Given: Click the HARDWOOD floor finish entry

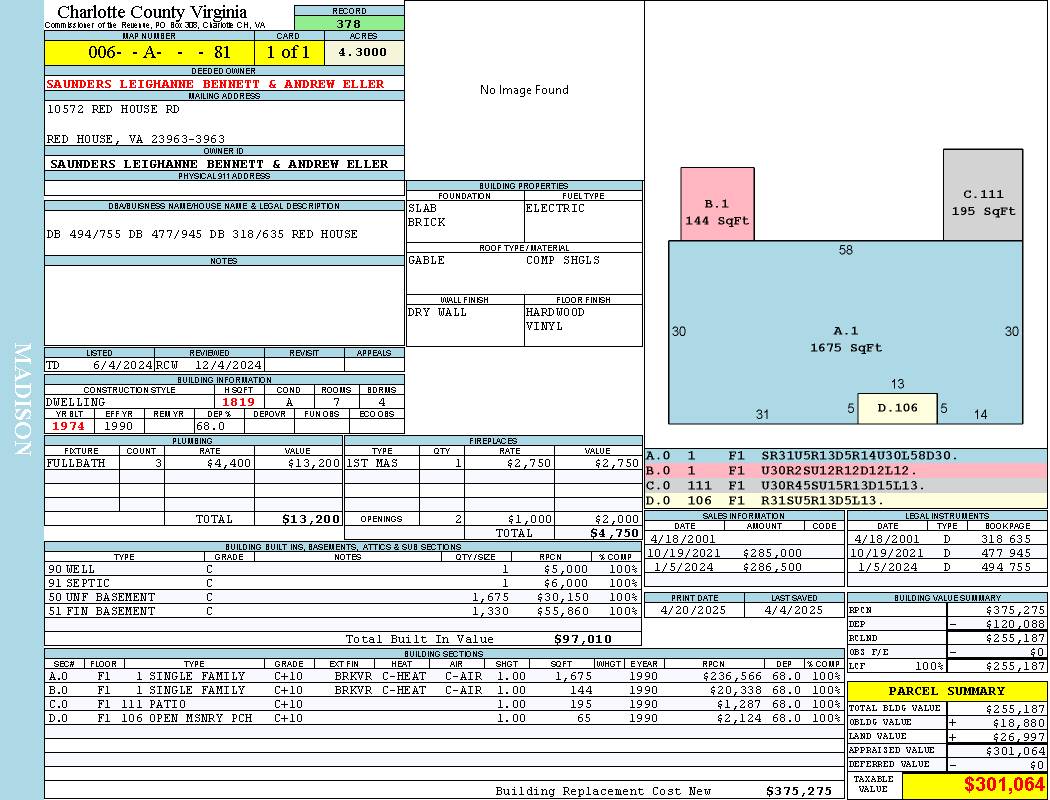Looking at the screenshot, I should (555, 312).
